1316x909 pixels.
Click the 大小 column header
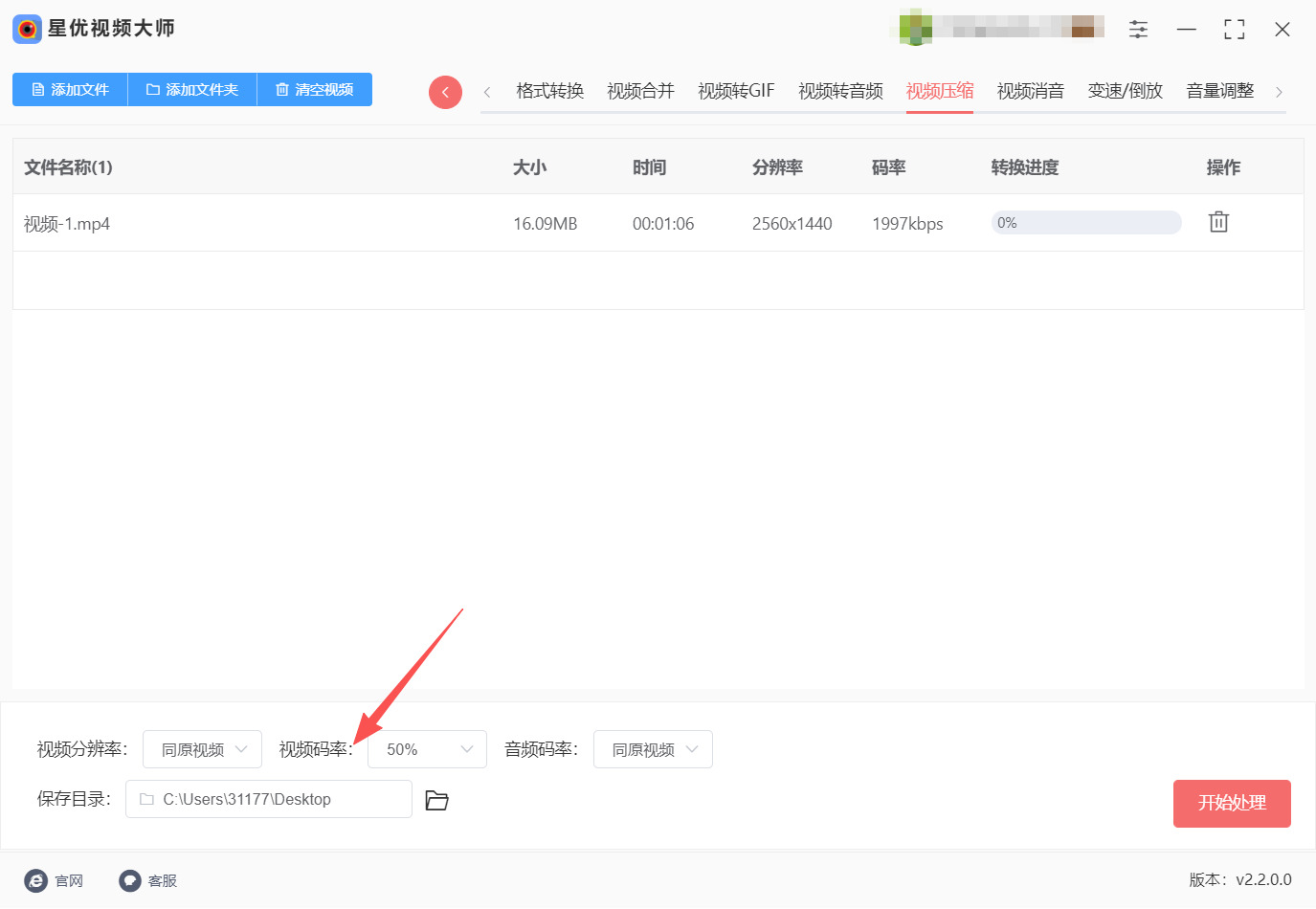(x=529, y=167)
